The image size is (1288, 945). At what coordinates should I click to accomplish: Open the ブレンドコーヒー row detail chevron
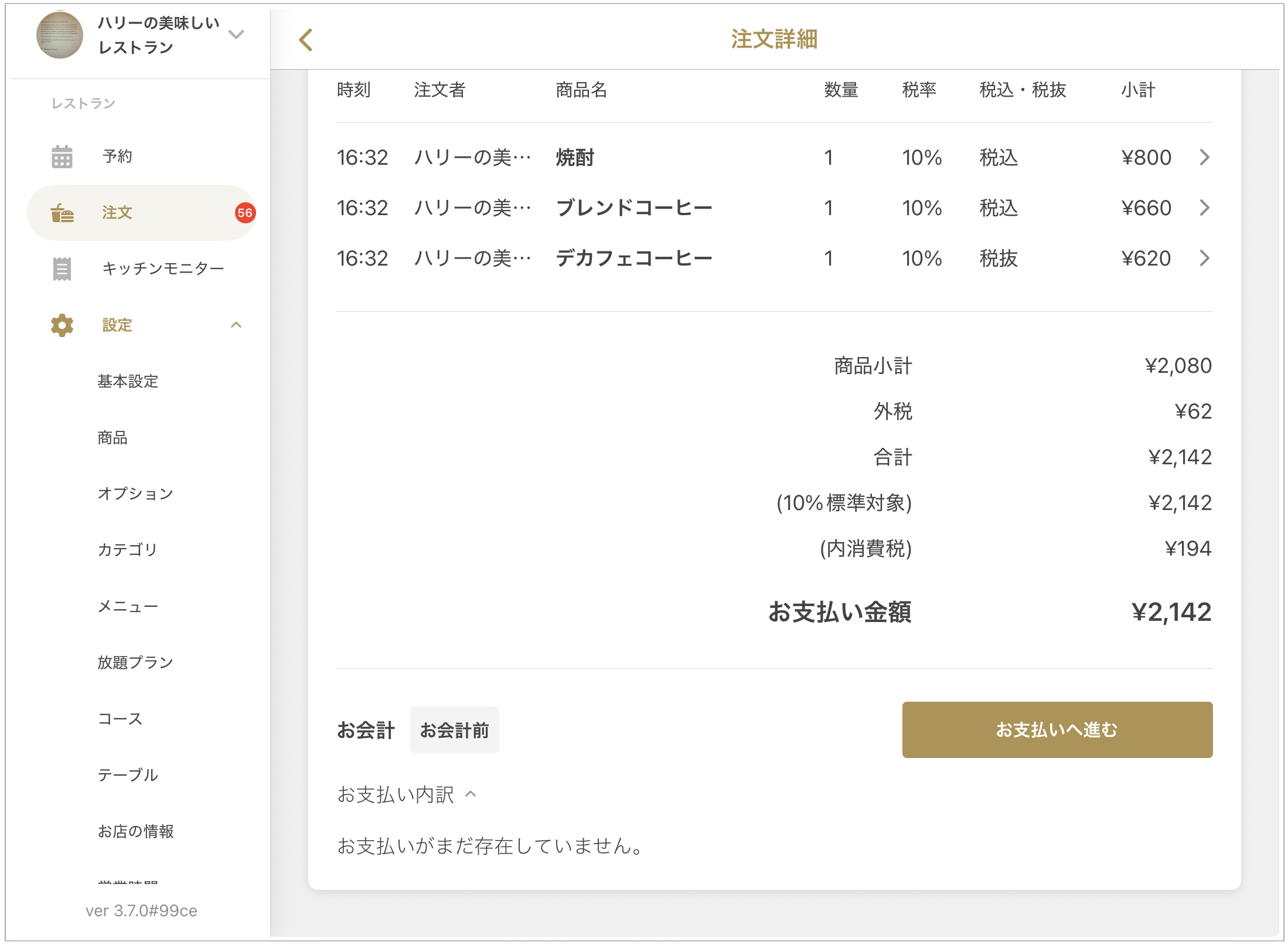pos(1205,208)
